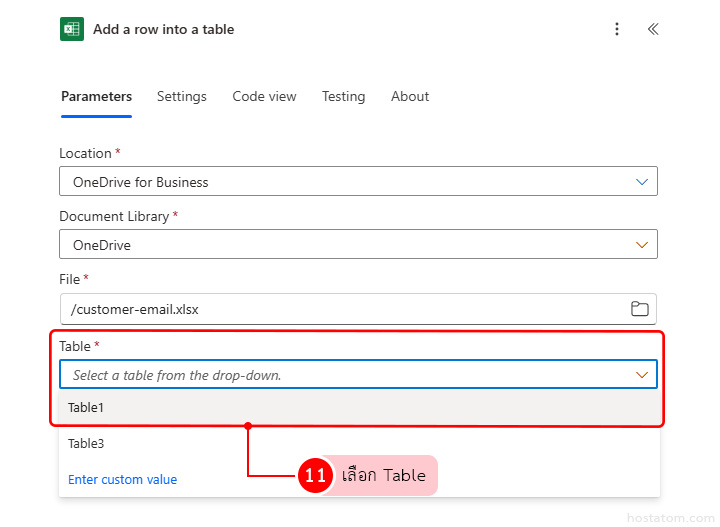The image size is (720, 527).
Task: Open the About tab
Action: [x=410, y=97]
